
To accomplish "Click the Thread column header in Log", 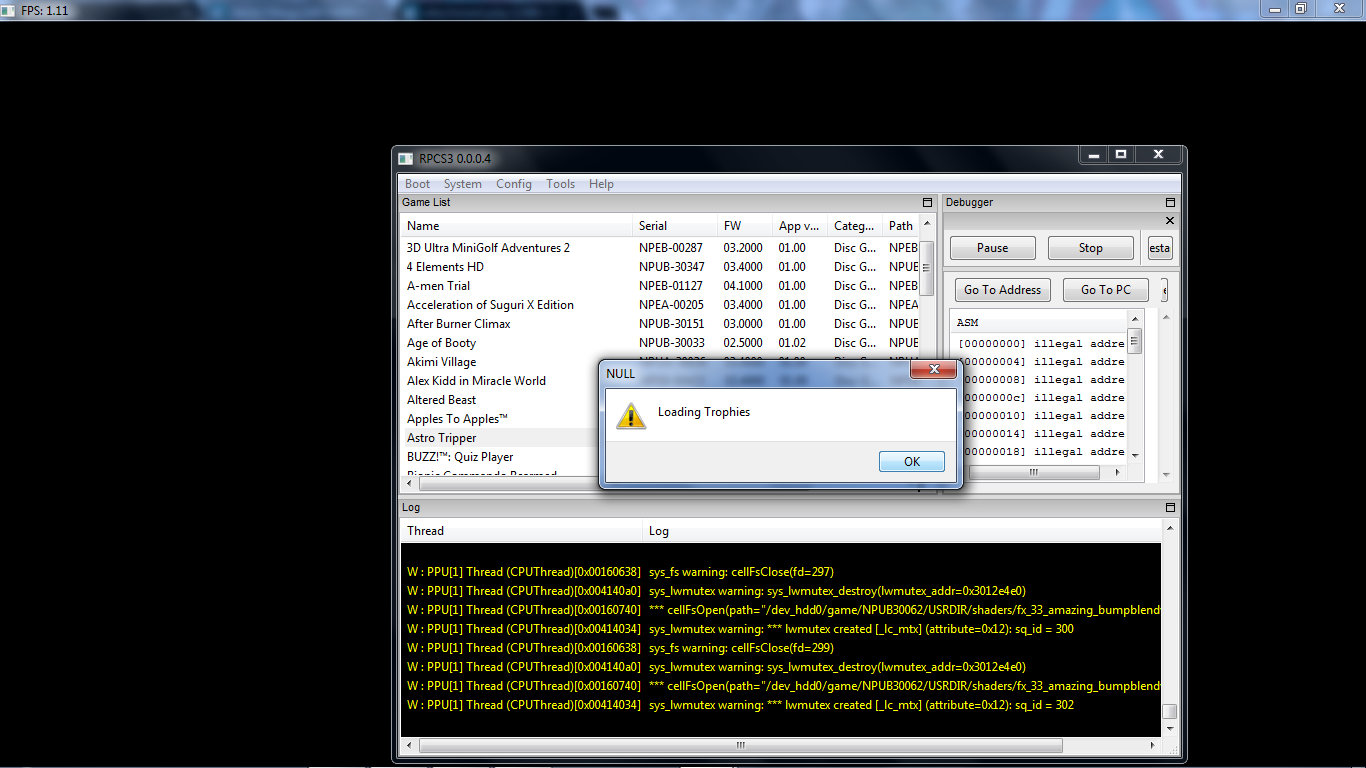I will (x=521, y=531).
